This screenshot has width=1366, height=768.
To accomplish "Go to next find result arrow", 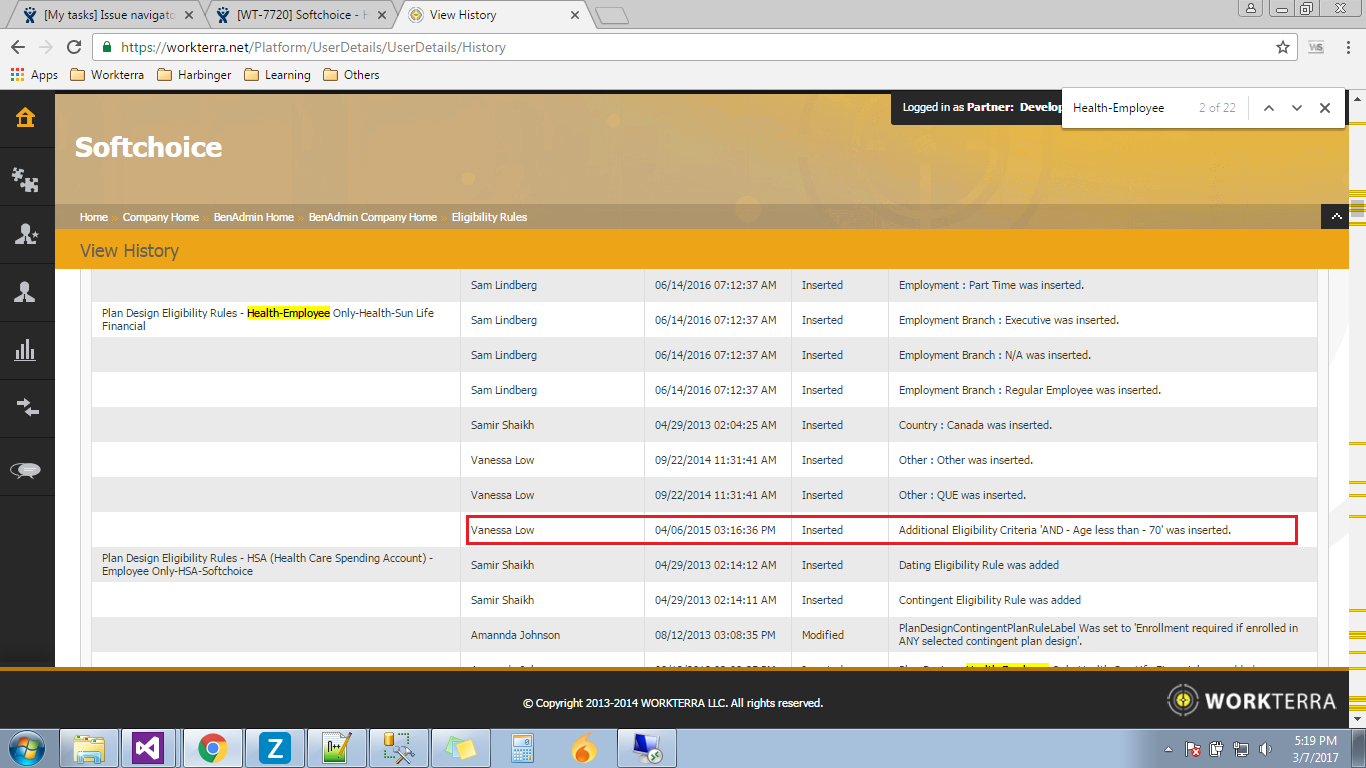I will point(1297,108).
